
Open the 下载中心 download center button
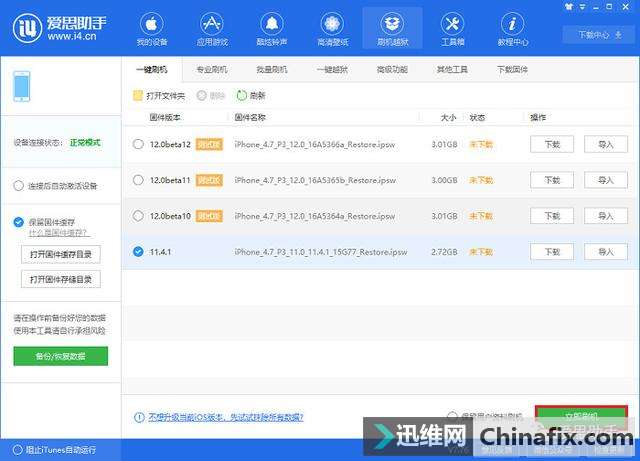click(x=600, y=35)
